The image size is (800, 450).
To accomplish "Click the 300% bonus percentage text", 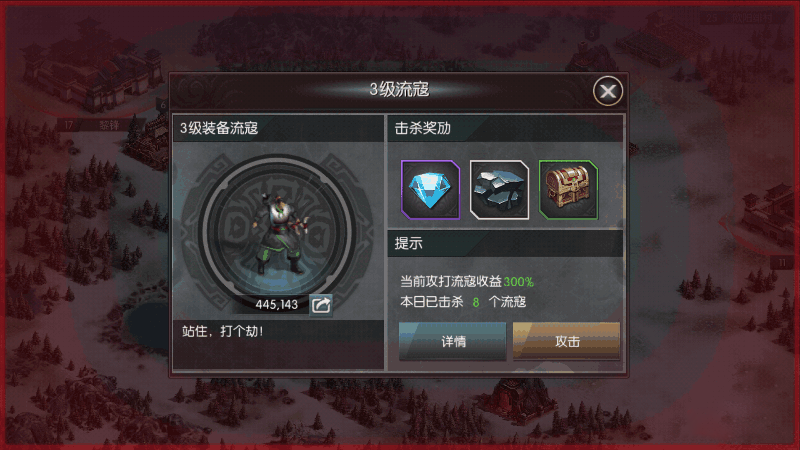I will tap(518, 282).
